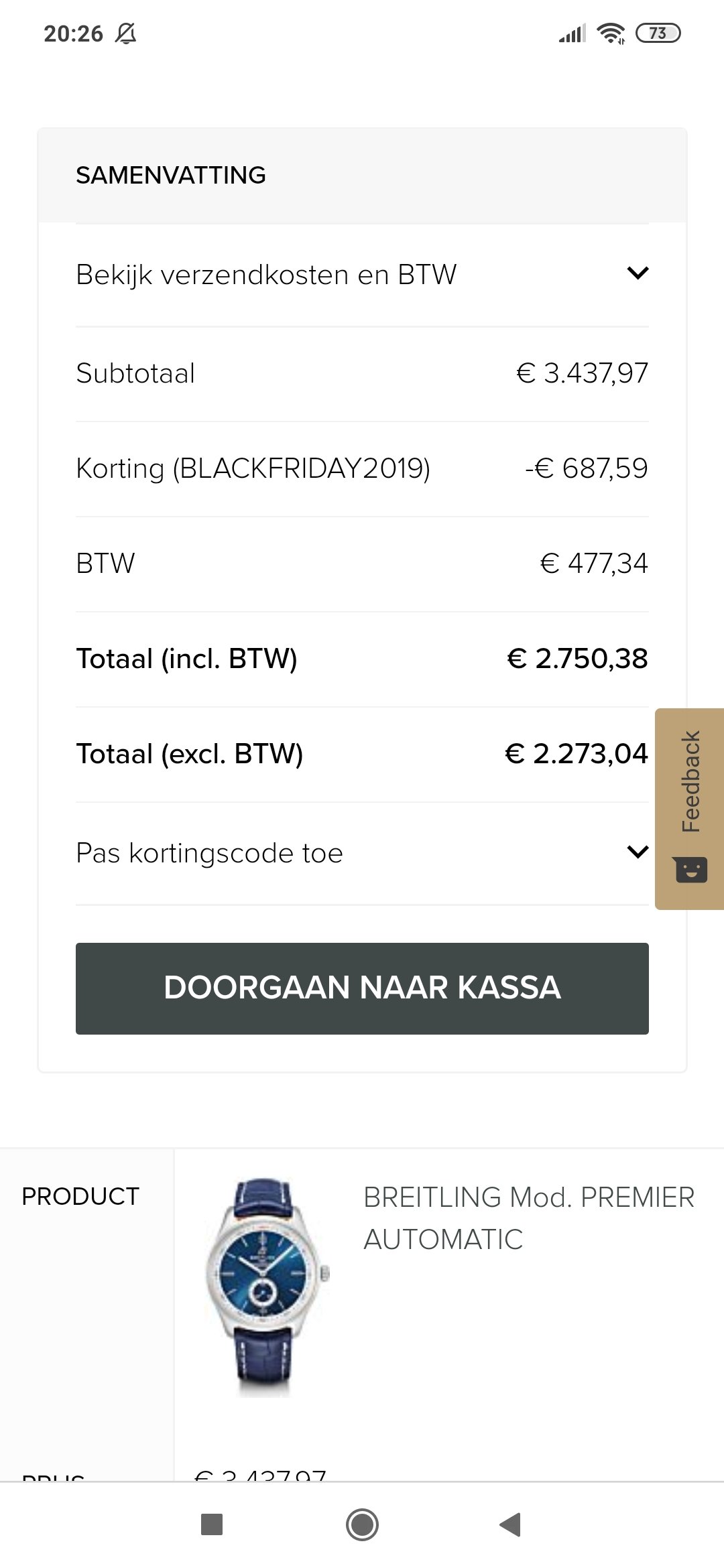Tap the cellular signal strength icon
The image size is (724, 1568).
pyautogui.click(x=572, y=33)
